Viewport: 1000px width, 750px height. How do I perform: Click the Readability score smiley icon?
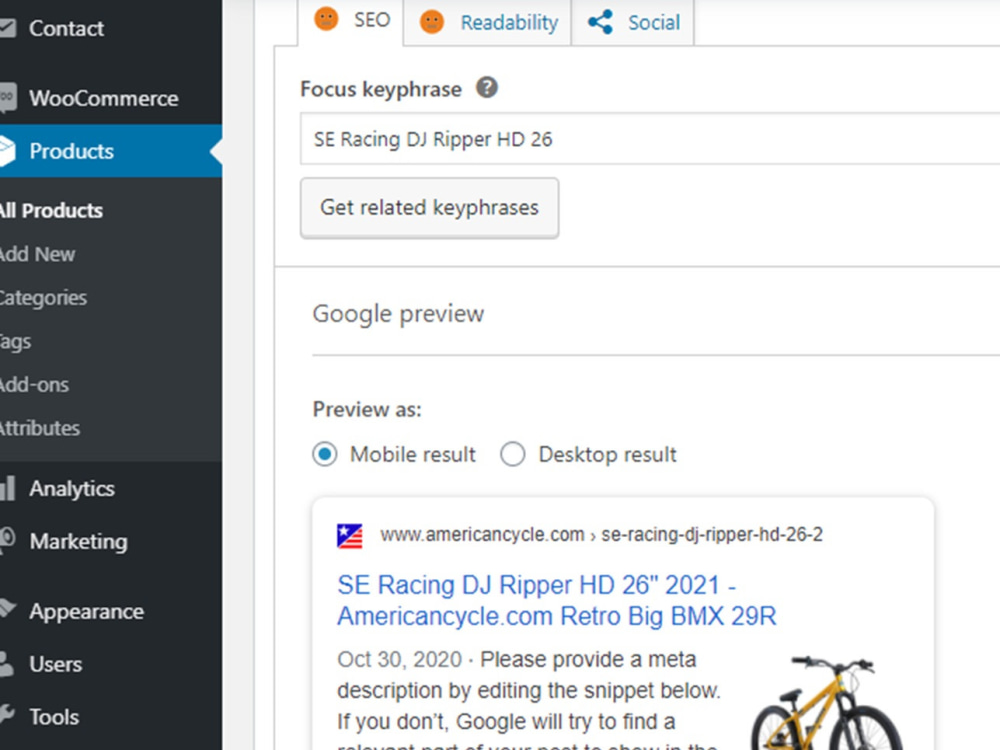432,22
